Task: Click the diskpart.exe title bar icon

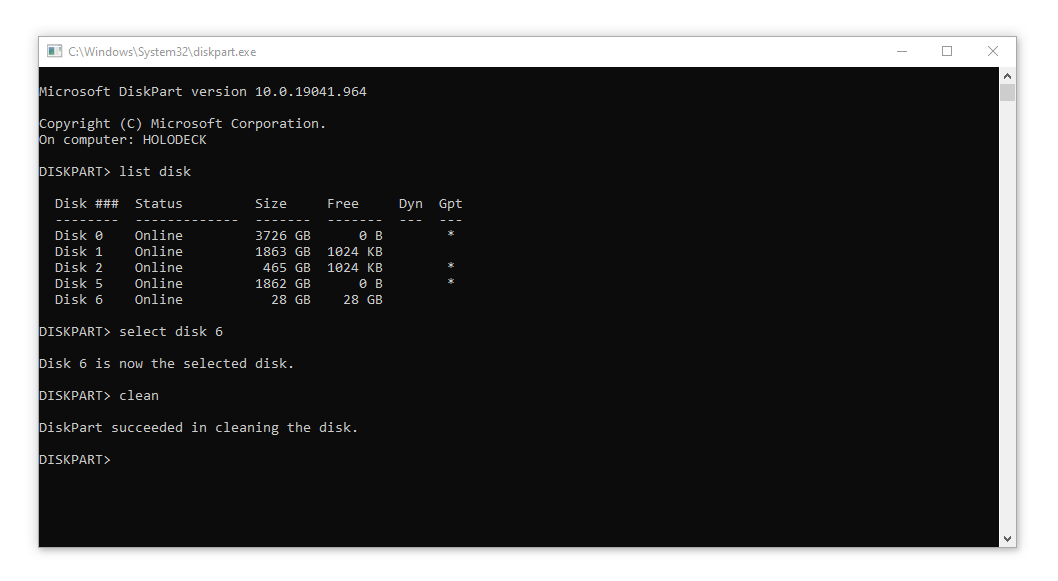Action: click(x=54, y=51)
